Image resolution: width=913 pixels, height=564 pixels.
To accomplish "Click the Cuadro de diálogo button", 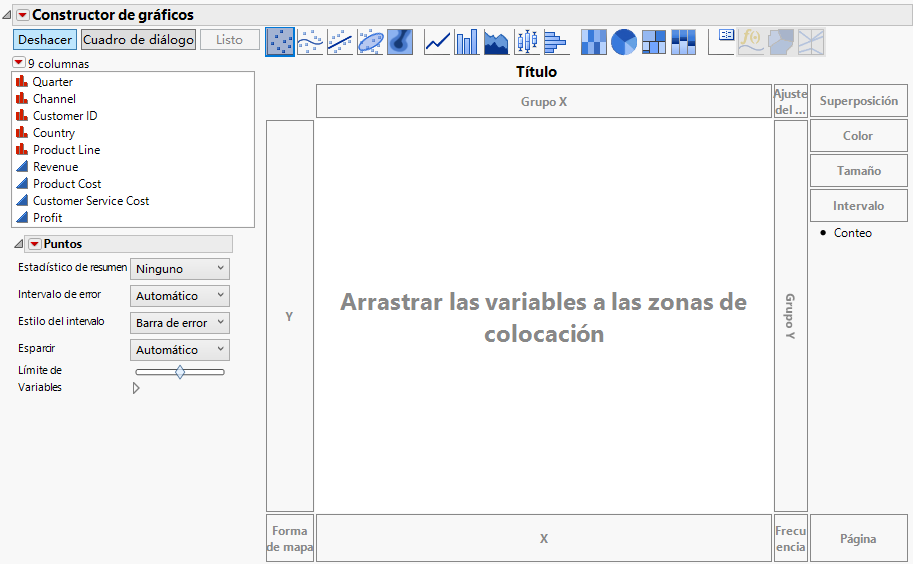I will tap(138, 40).
